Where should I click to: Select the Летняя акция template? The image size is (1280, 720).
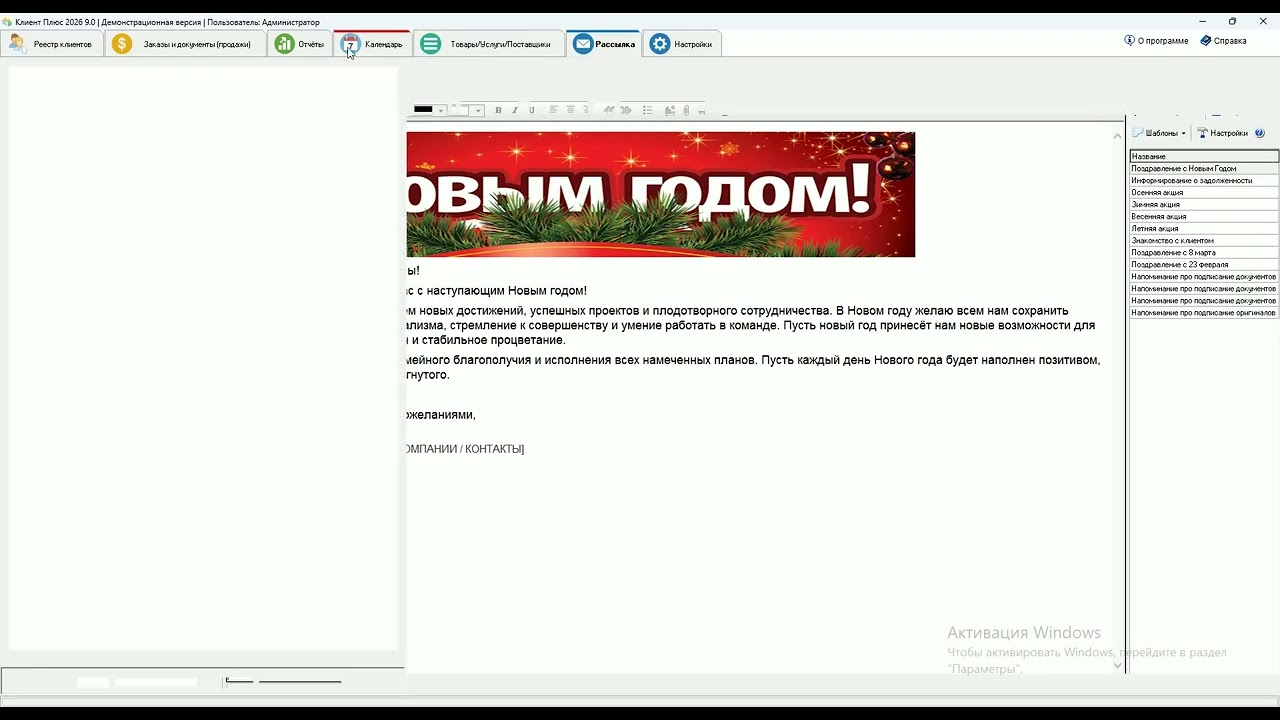point(1204,228)
